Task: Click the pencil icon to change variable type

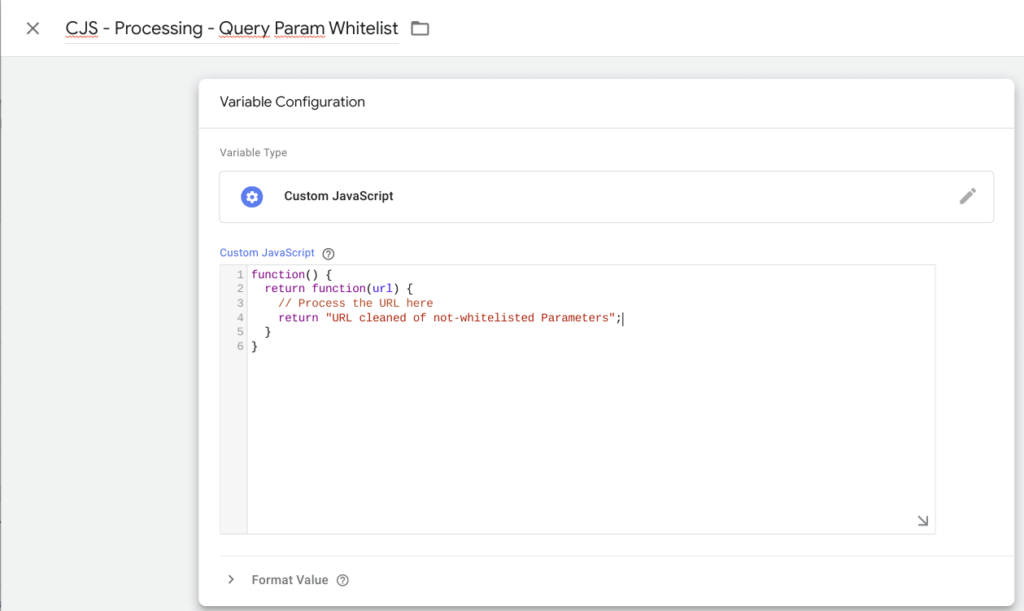Action: click(967, 196)
